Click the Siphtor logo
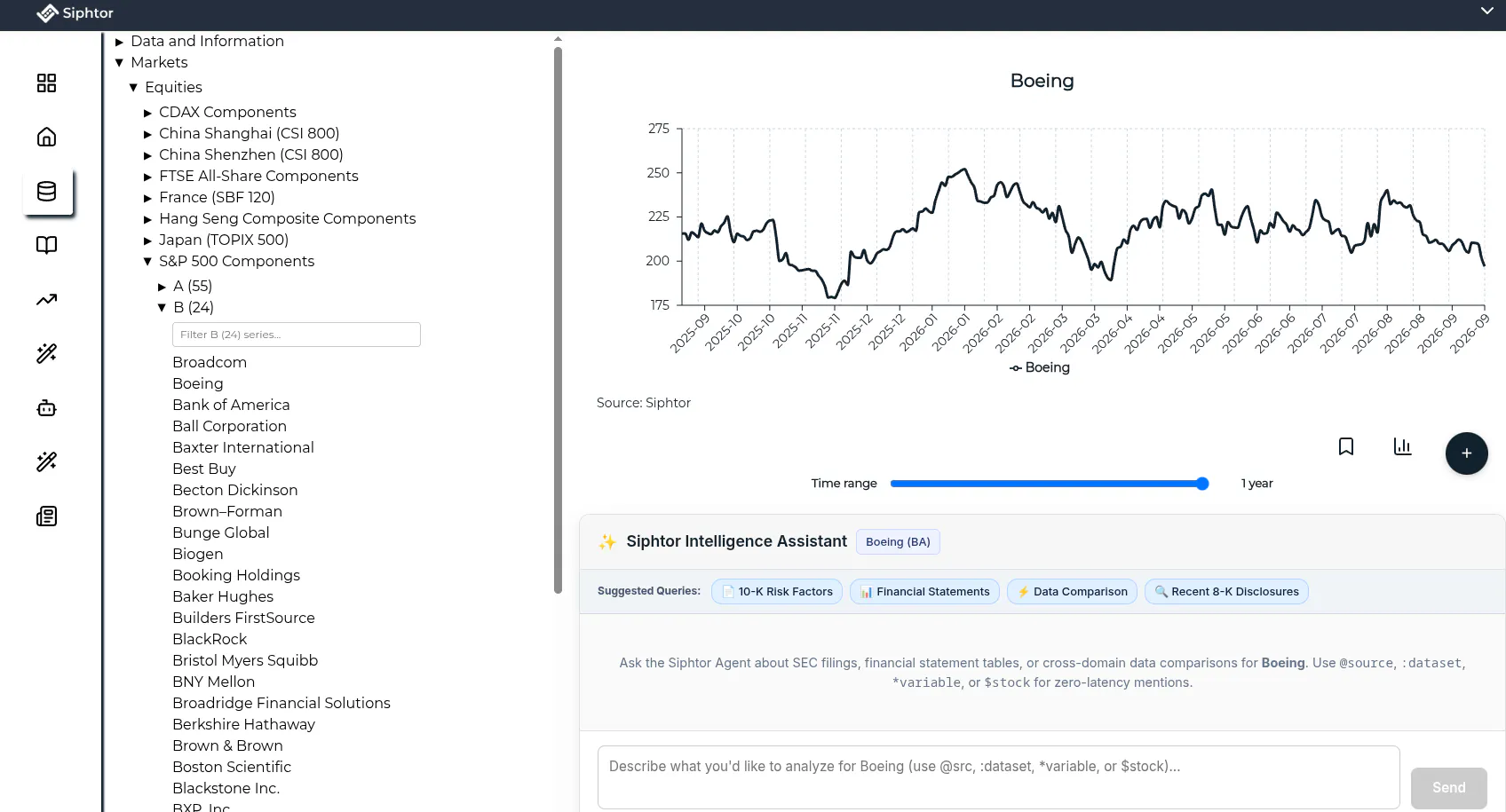1506x812 pixels. pos(75,13)
